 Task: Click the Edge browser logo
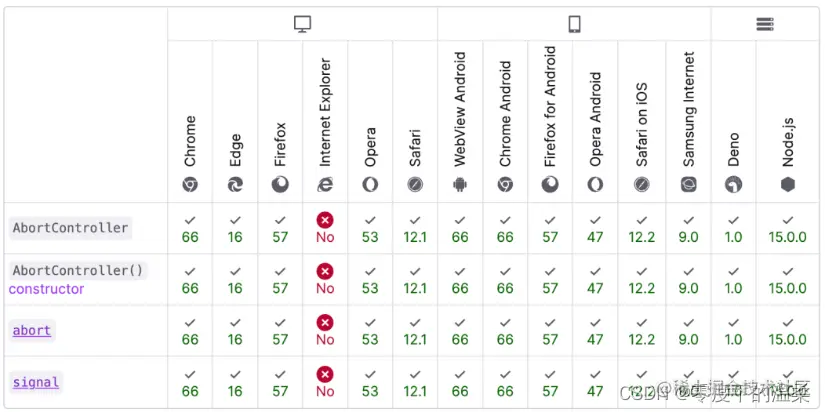click(x=235, y=184)
